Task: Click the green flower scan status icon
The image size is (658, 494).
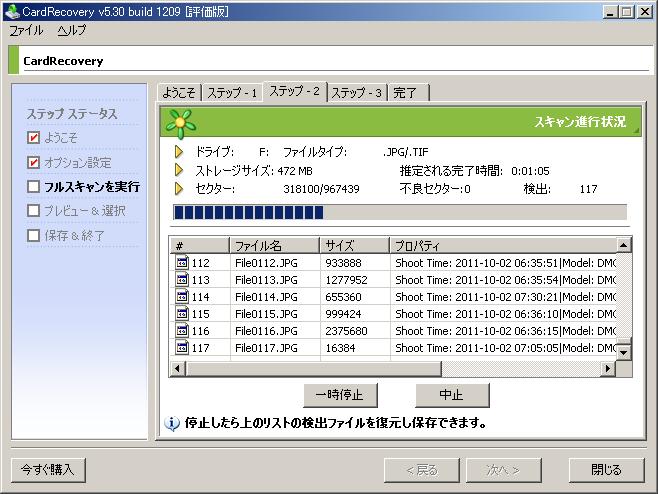Action: [180, 123]
